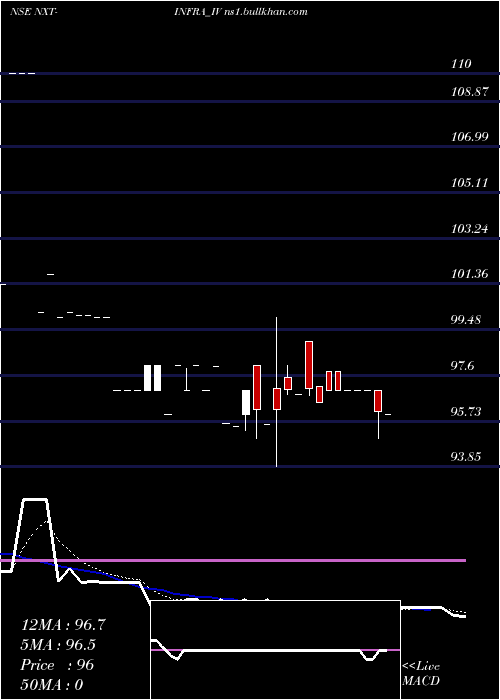Click the 99.48 price level label
Screen dimensions: 500x700
[468, 320]
